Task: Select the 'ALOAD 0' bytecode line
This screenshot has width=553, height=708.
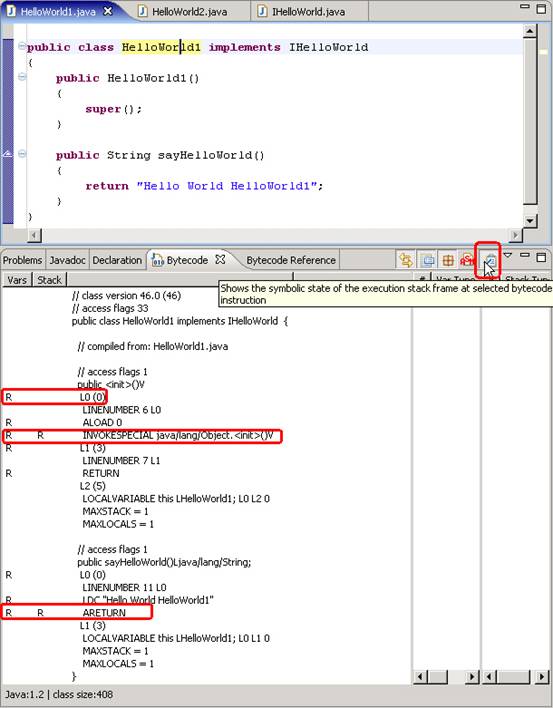Action: click(x=102, y=423)
